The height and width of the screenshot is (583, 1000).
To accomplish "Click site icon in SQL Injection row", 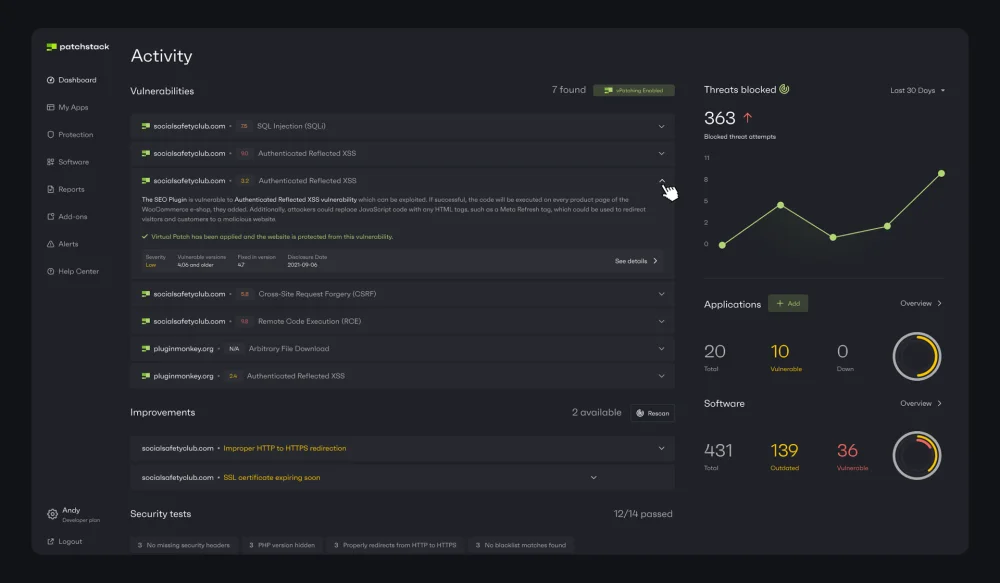I will pyautogui.click(x=145, y=126).
